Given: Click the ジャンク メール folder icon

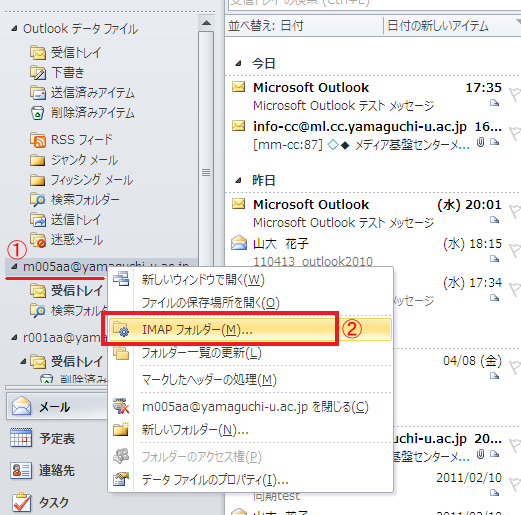Looking at the screenshot, I should [x=37, y=160].
